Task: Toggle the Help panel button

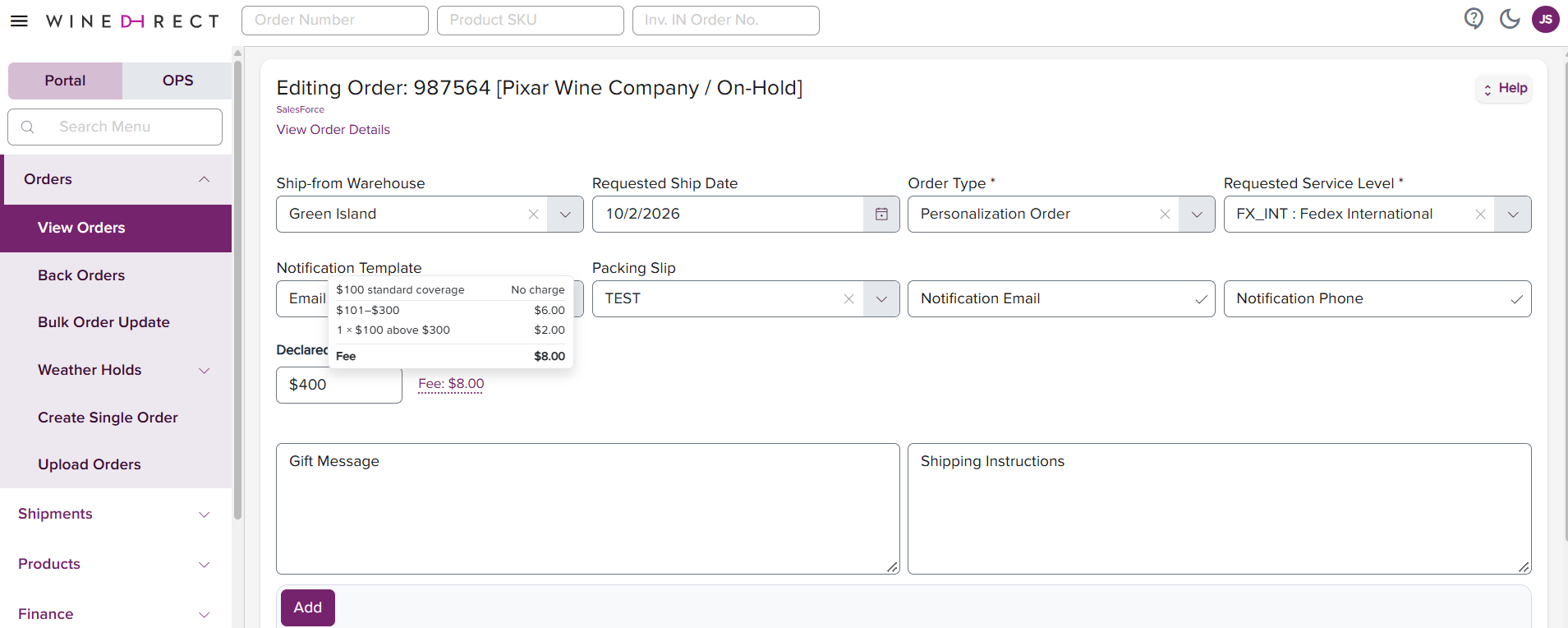Action: 1505,89
